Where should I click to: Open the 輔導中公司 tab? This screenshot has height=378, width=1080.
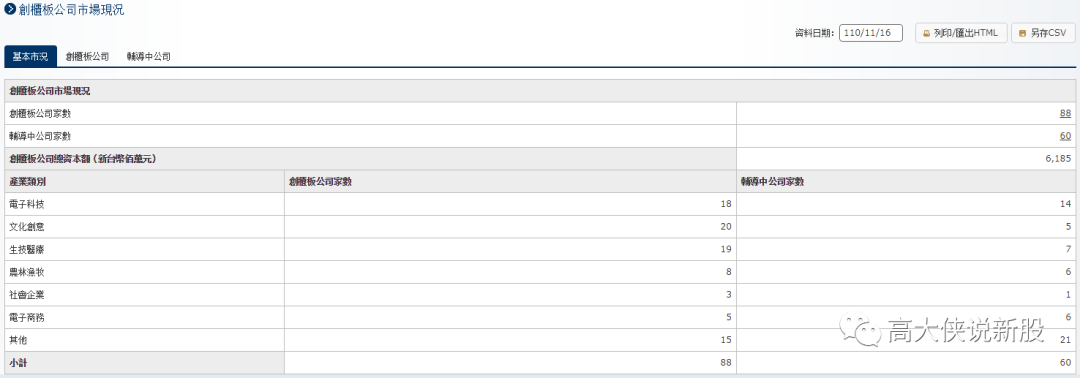148,57
